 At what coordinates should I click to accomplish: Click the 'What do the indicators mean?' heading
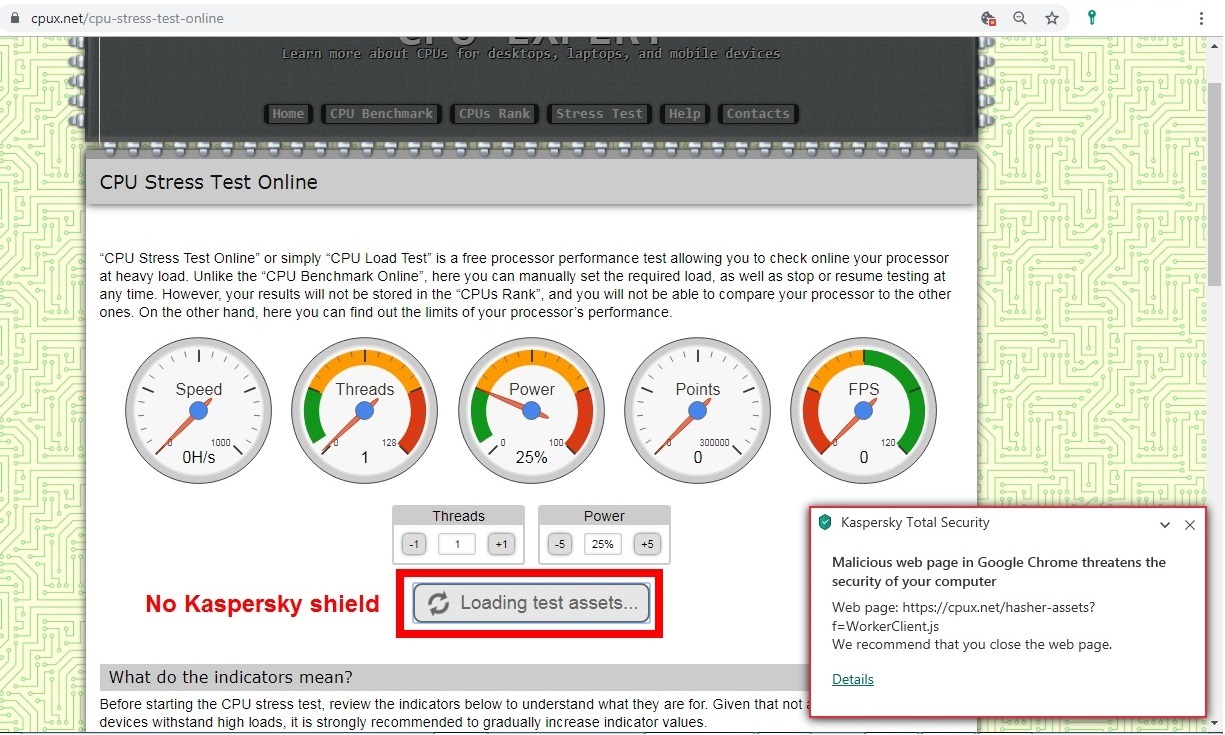pyautogui.click(x=231, y=677)
